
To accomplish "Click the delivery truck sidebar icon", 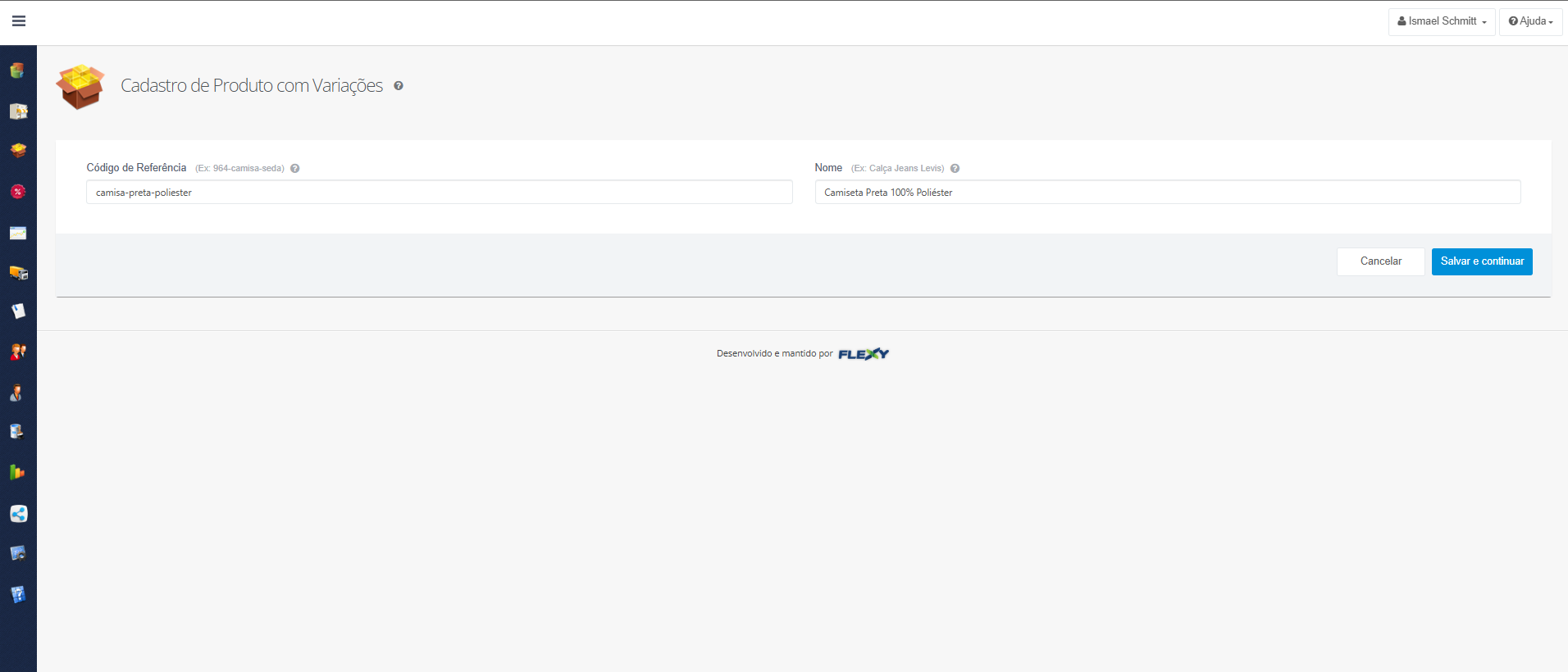I will click(x=18, y=273).
